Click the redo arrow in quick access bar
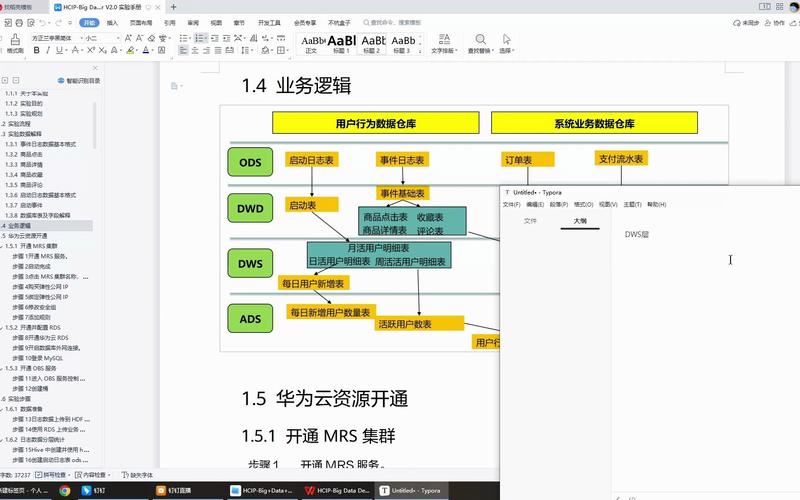 pyautogui.click(x=59, y=22)
